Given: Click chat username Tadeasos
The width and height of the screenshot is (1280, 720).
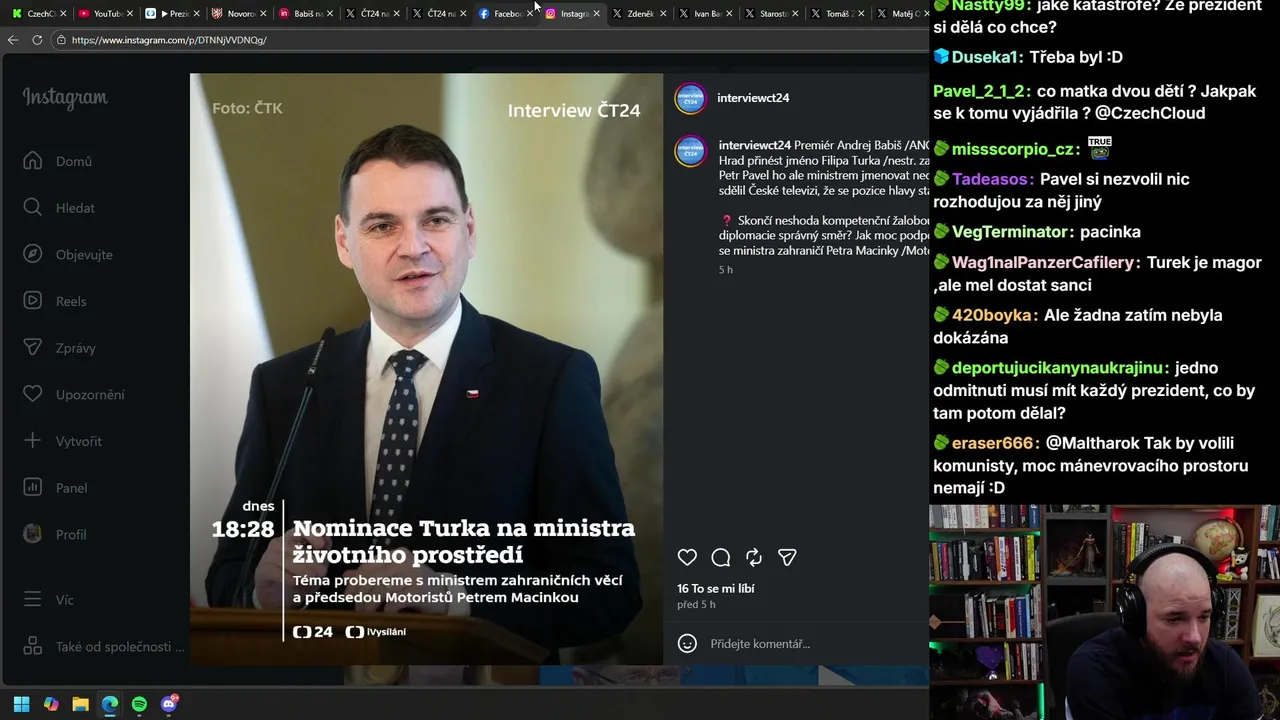Looking at the screenshot, I should pos(991,179).
